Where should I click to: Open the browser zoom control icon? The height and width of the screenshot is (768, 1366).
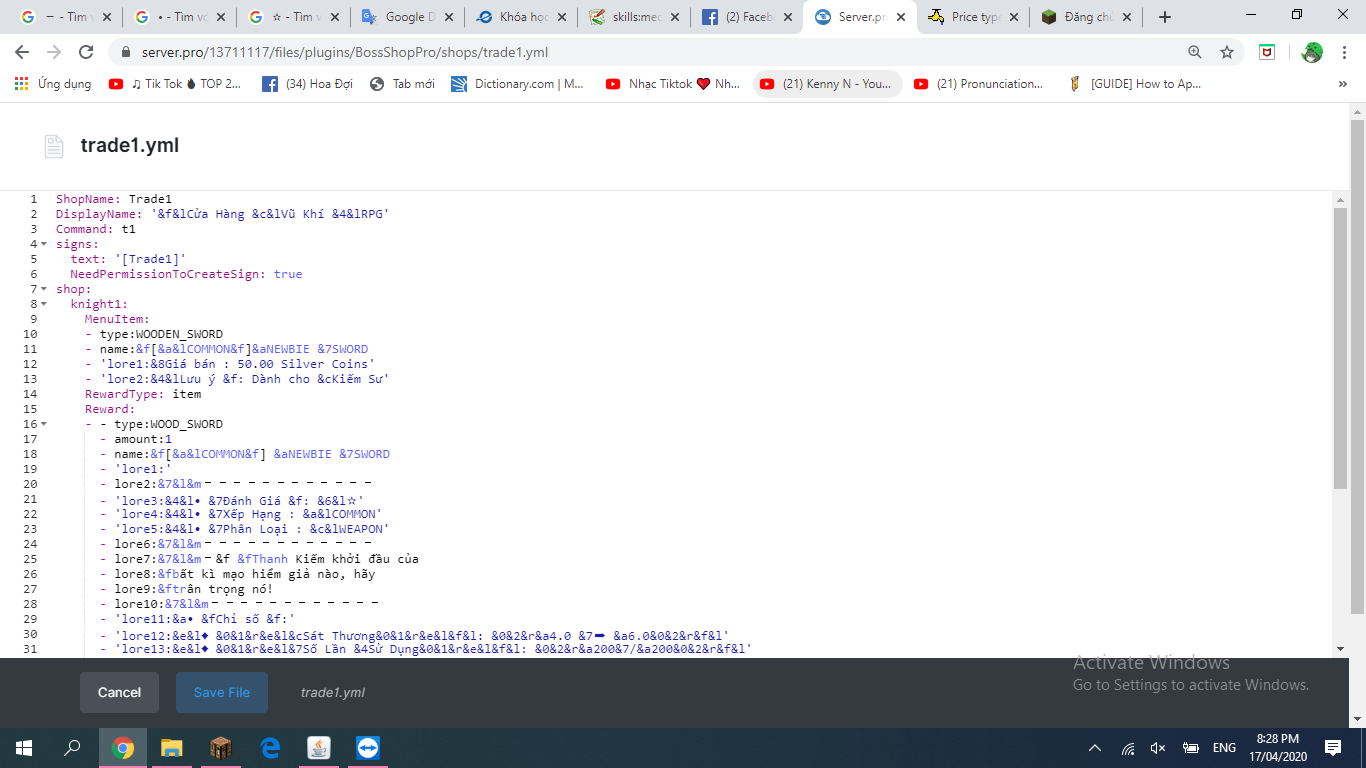click(1195, 52)
